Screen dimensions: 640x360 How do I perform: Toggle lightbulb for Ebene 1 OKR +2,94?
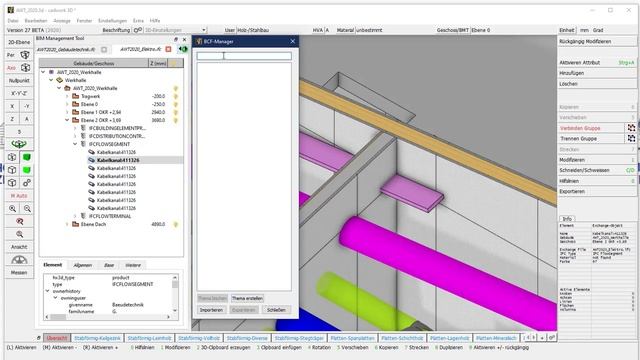click(176, 112)
